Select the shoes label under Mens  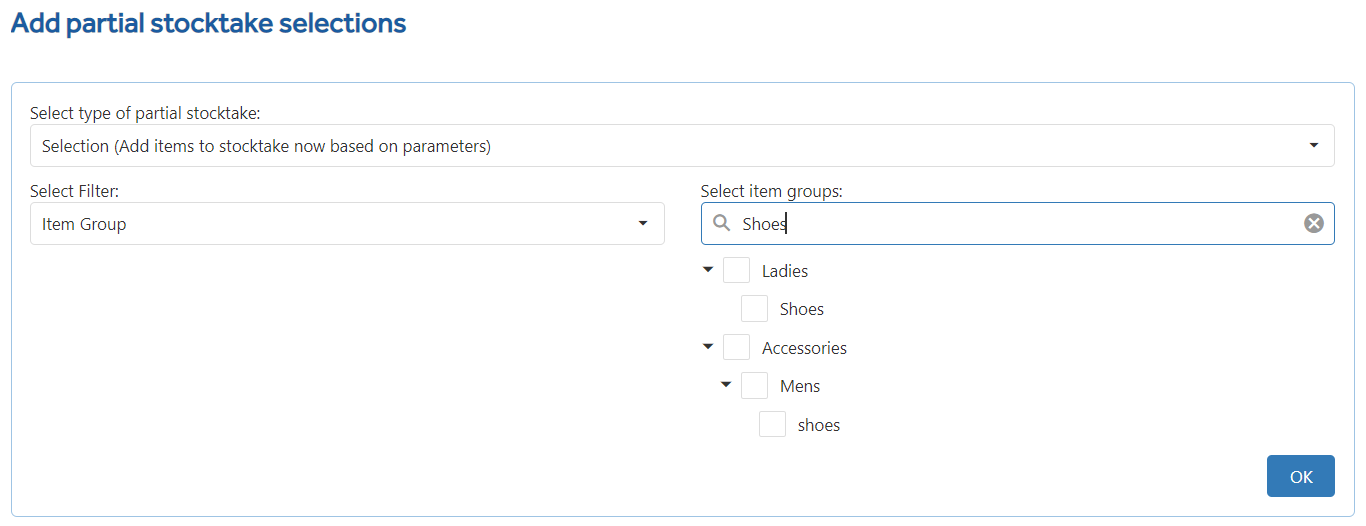pyautogui.click(x=819, y=425)
